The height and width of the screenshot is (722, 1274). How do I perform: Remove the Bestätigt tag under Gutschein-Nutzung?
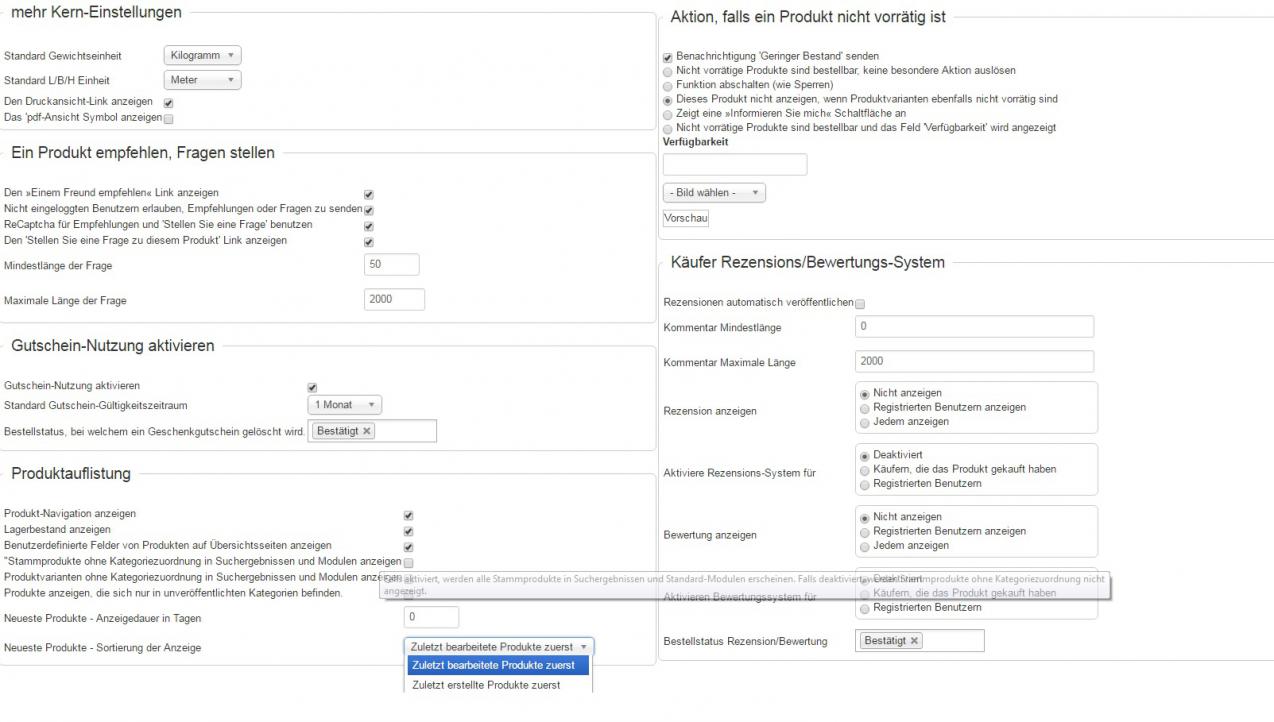click(367, 431)
